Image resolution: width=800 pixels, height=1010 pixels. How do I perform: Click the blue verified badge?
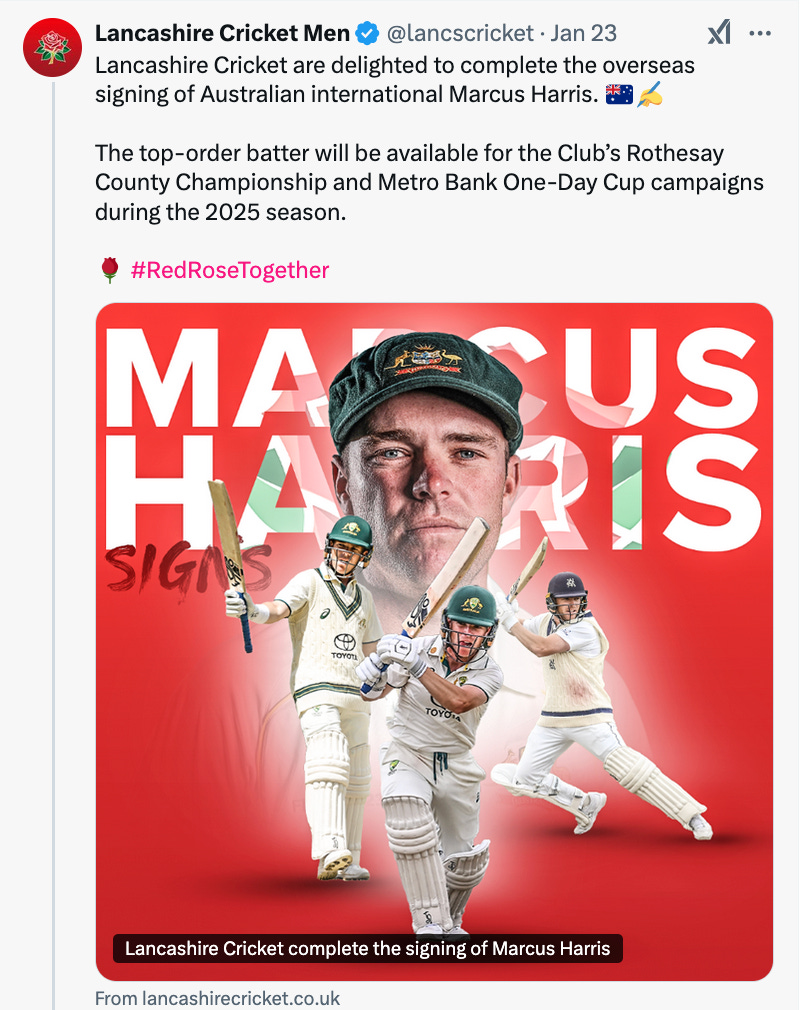click(x=367, y=33)
